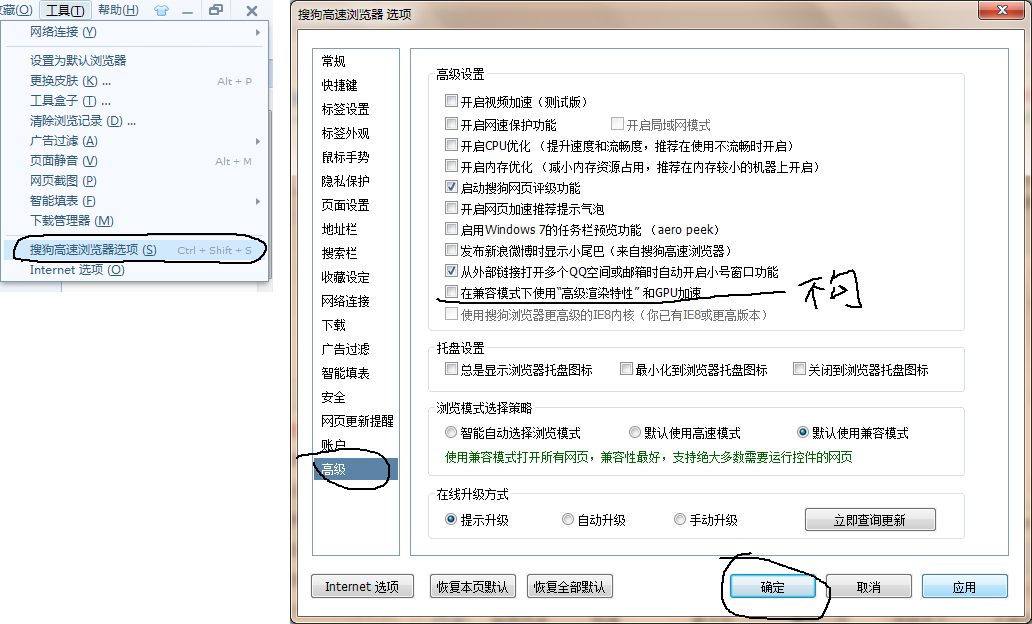Choose 自动升级 upgrade option

(567, 519)
